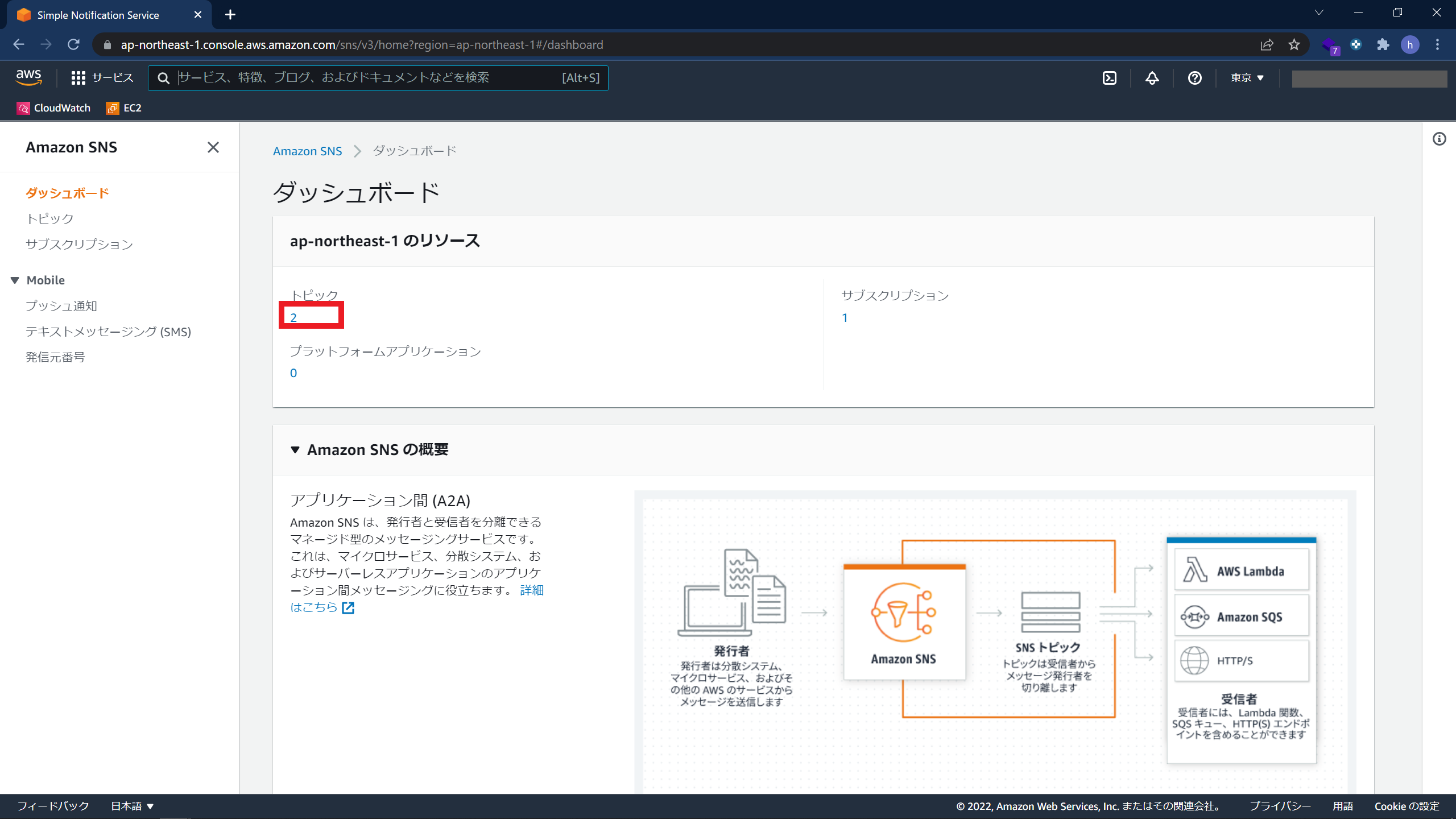The height and width of the screenshot is (819, 1456).
Task: Open テキストメッセージング (SMS) in sidebar
Action: pos(108,332)
